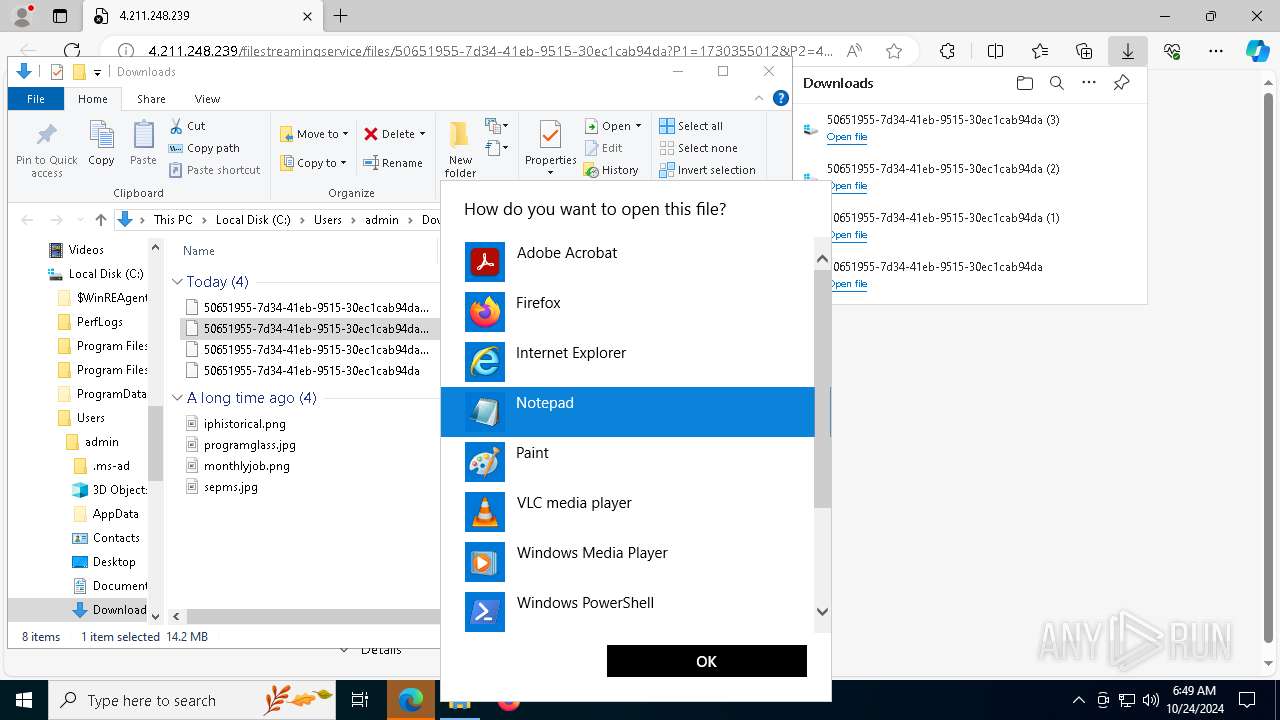The height and width of the screenshot is (720, 1280).
Task: Choose Adobe Acrobat to open the file
Action: click(x=628, y=262)
